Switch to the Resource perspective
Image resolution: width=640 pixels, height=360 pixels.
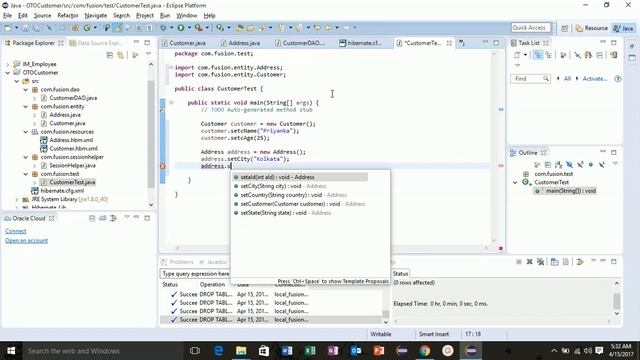point(591,28)
